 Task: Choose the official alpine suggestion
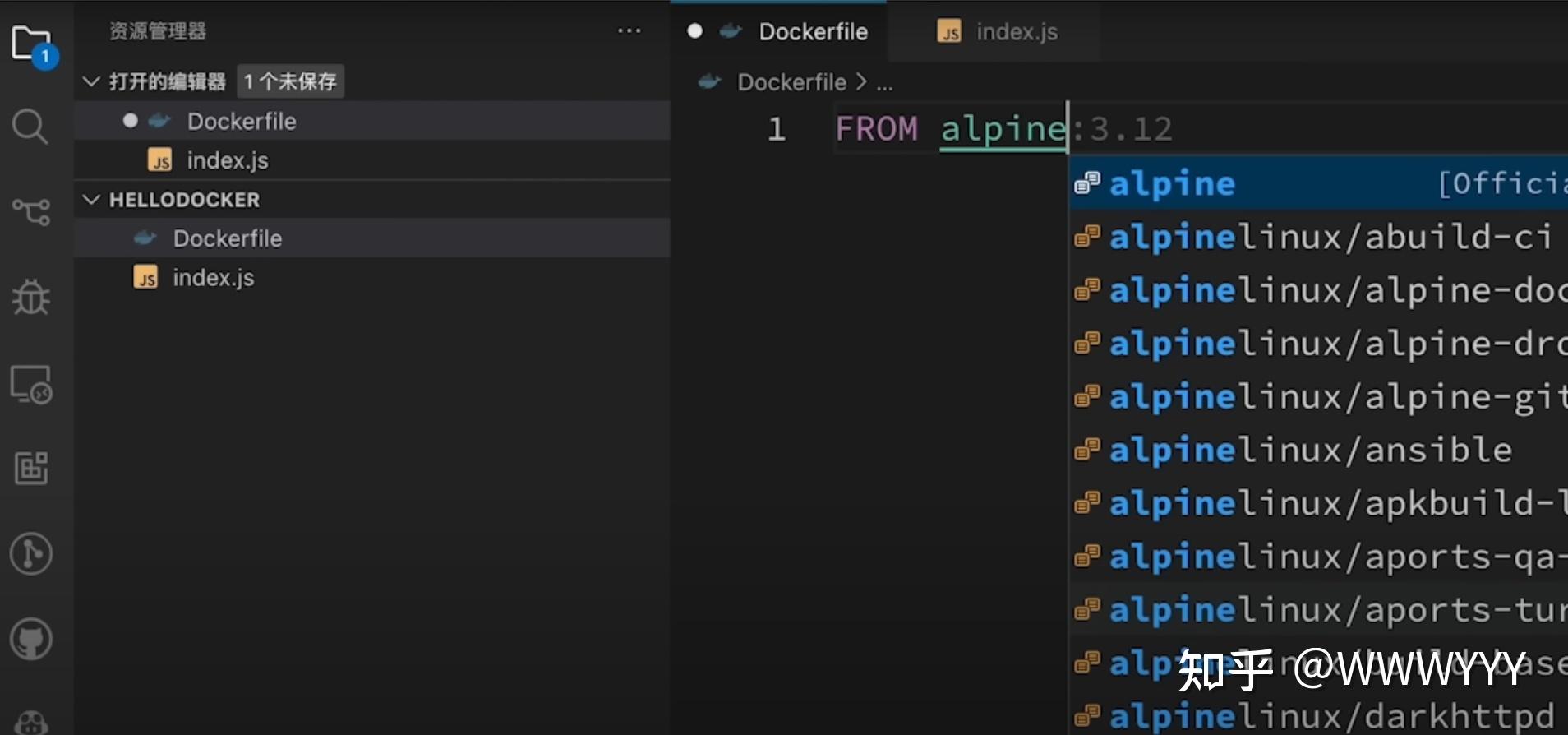pos(1319,183)
